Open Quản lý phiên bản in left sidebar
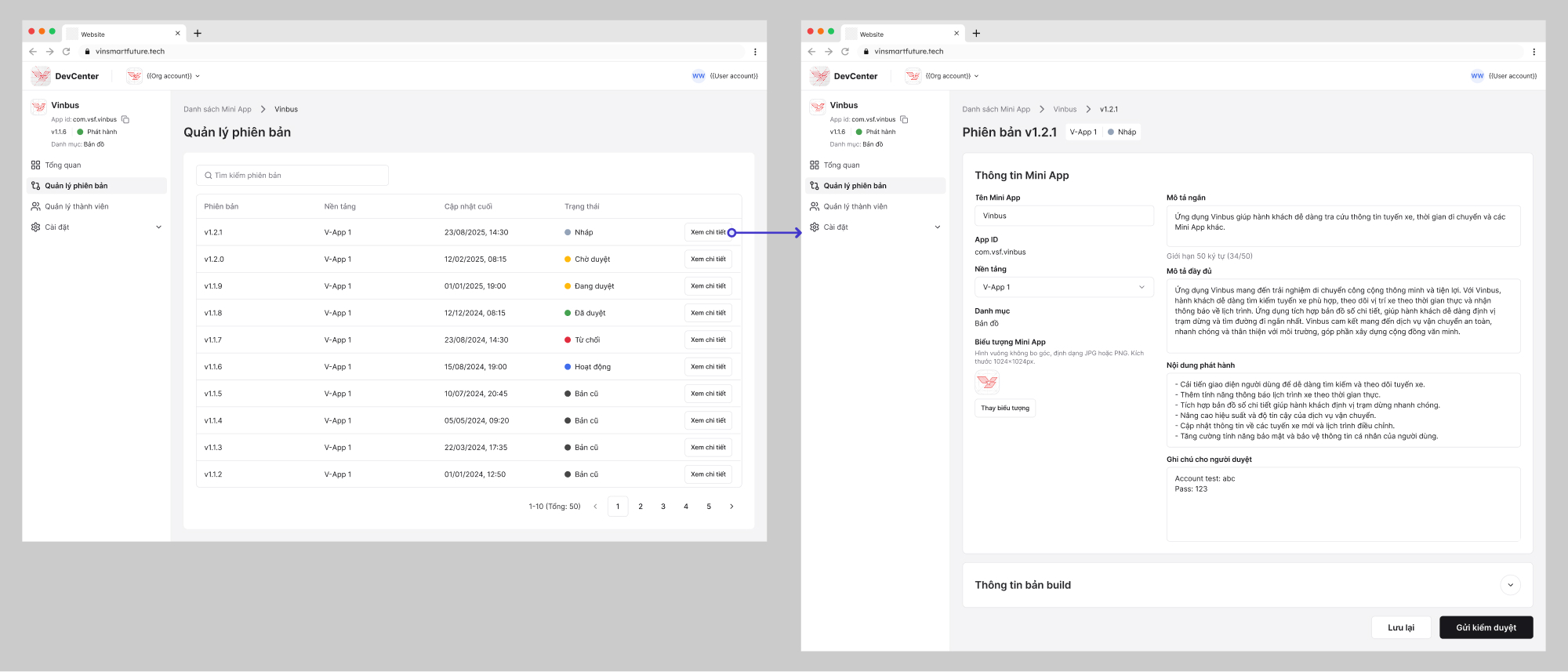 pos(97,186)
